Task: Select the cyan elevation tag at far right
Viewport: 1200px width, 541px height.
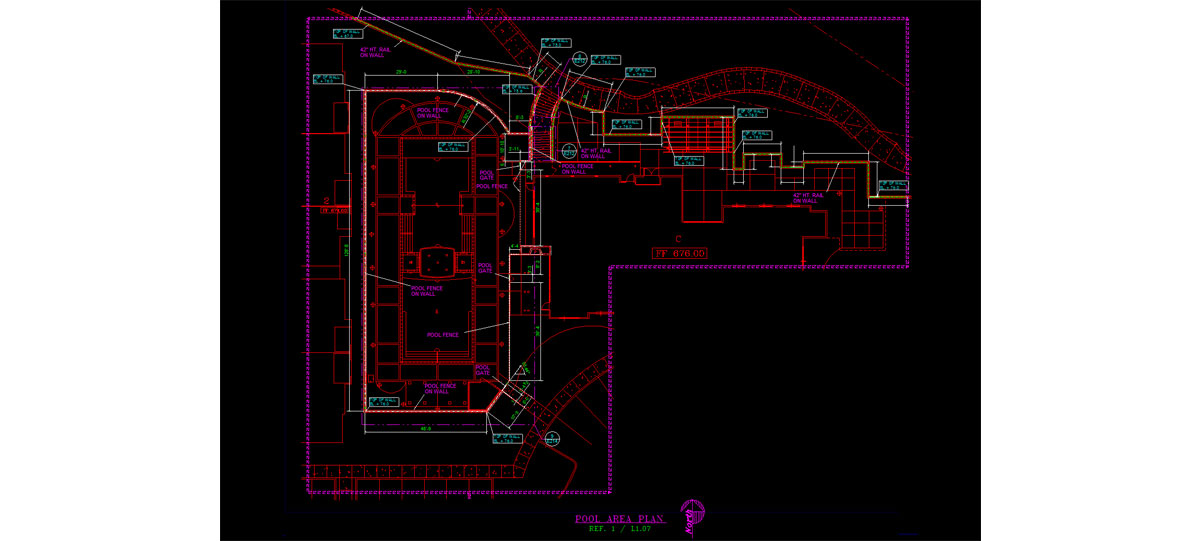Action: tap(892, 185)
